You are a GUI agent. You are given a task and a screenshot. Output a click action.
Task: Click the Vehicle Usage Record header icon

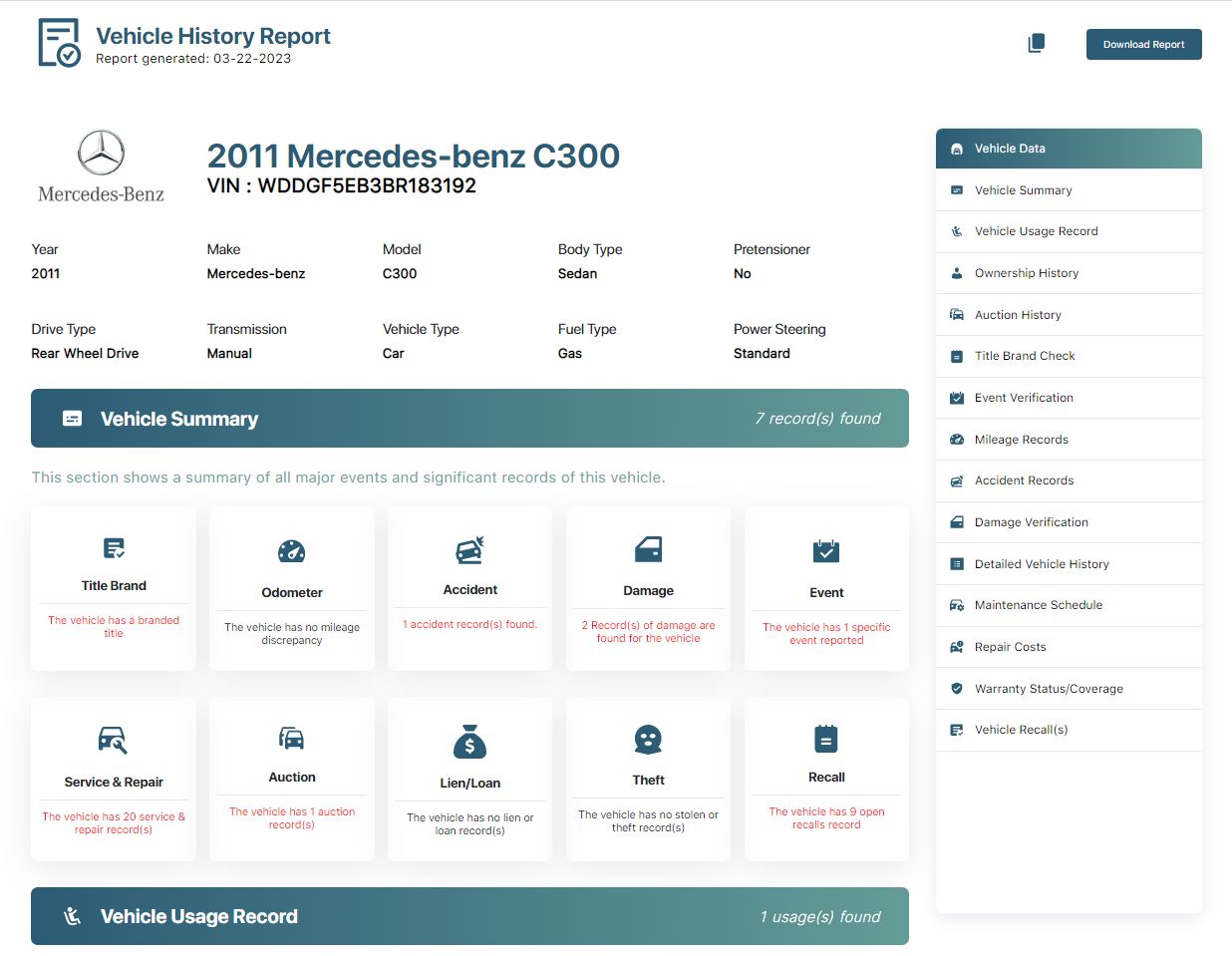pos(73,916)
